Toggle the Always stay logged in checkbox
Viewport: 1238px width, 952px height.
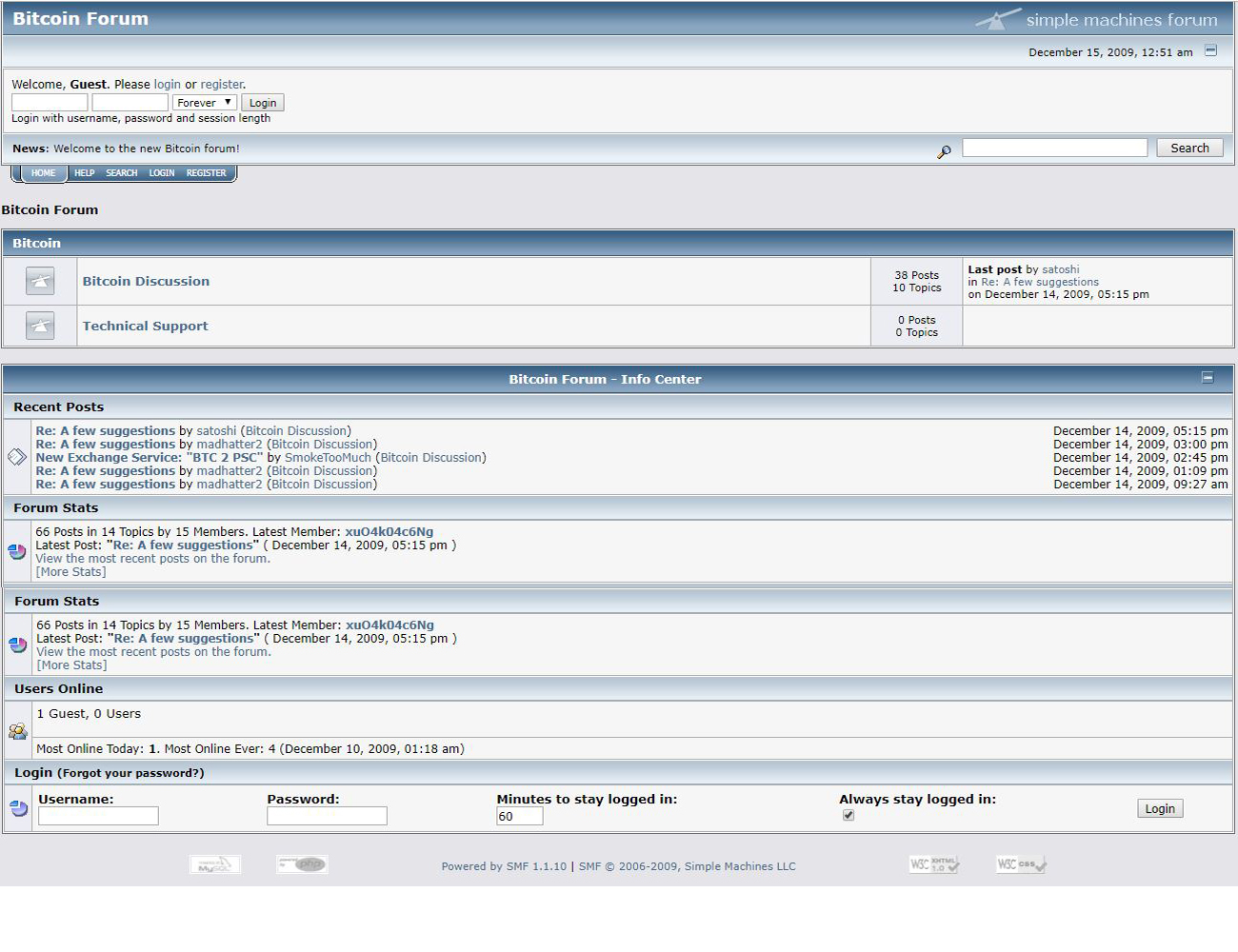click(849, 815)
